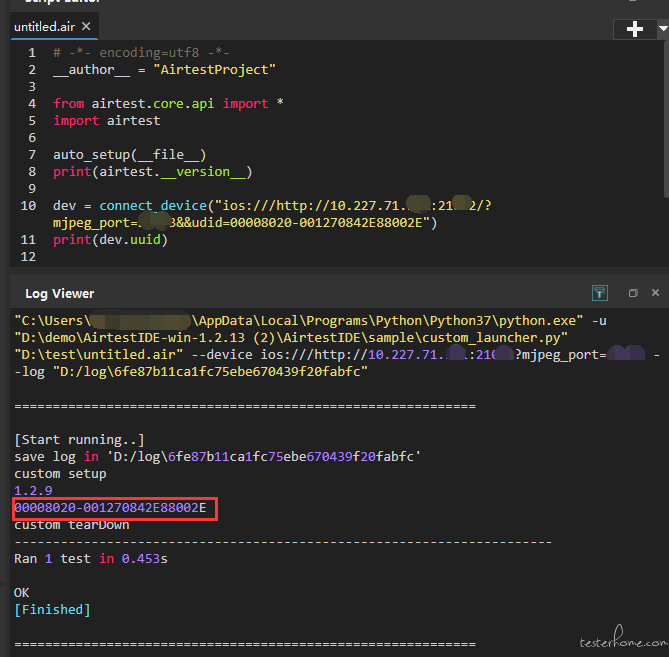Click the UDID output 00008020-001270842E88002E
This screenshot has height=657, width=669.
coord(110,508)
